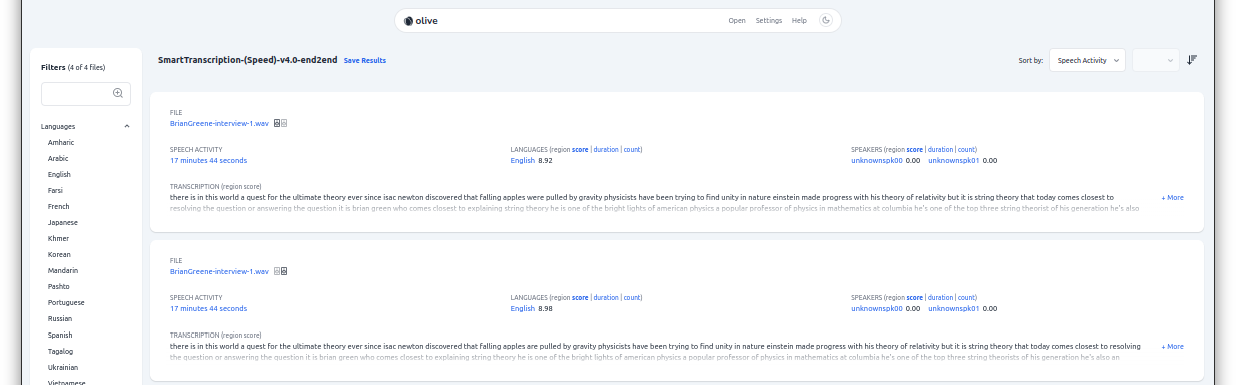Sort speakers by count in first result
The image size is (1236, 385).
967,149
